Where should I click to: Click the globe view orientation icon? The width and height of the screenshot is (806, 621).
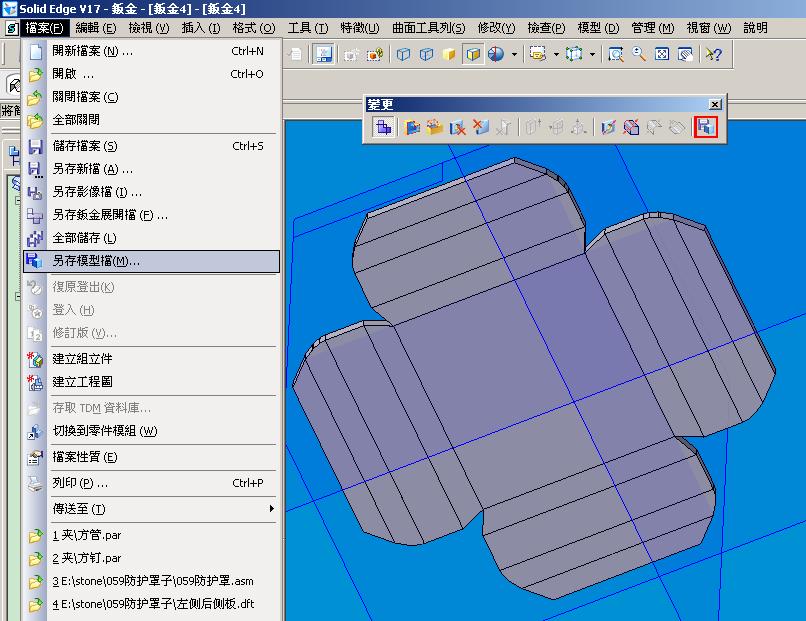[496, 54]
